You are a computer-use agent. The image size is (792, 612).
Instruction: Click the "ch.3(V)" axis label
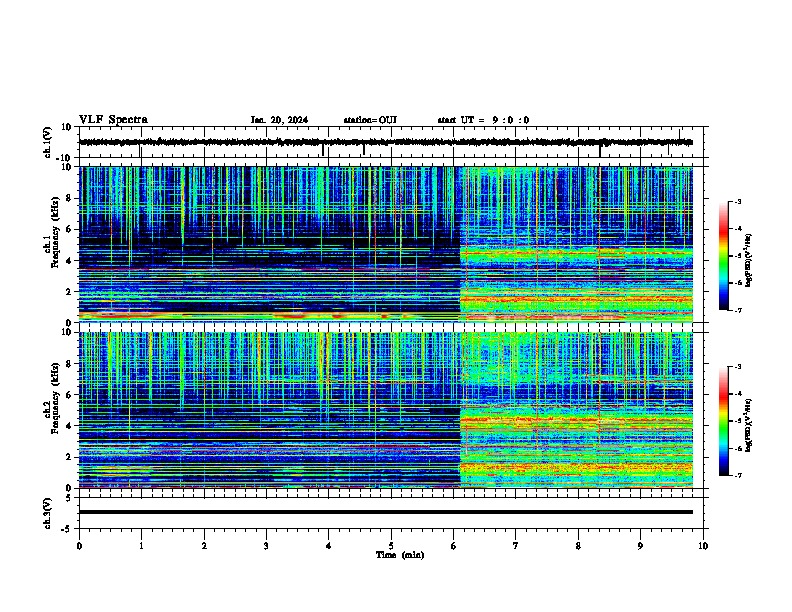[x=48, y=513]
